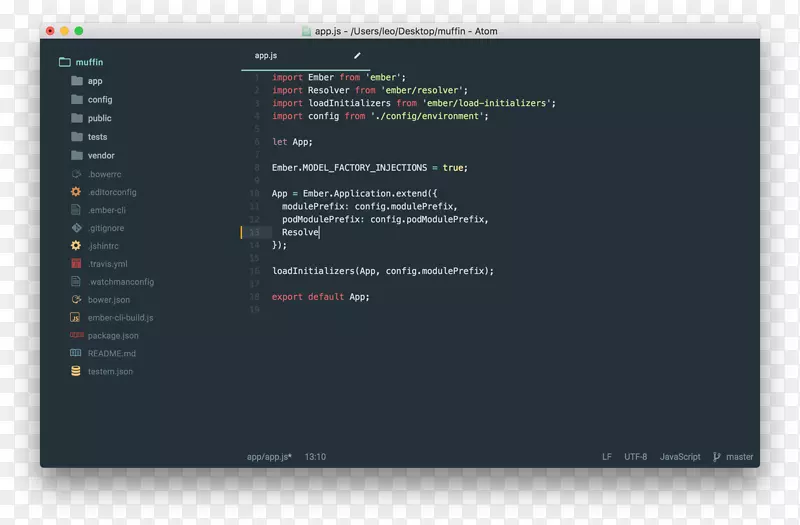The height and width of the screenshot is (525, 800).
Task: Click the git branch icon in status bar
Action: coord(717,457)
